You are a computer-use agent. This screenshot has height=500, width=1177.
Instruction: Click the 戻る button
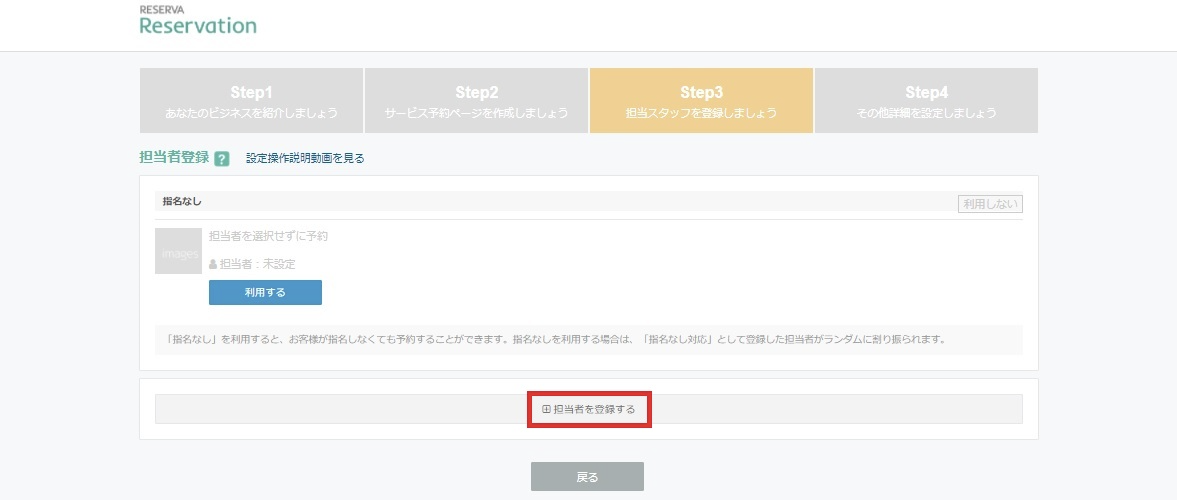click(x=587, y=477)
